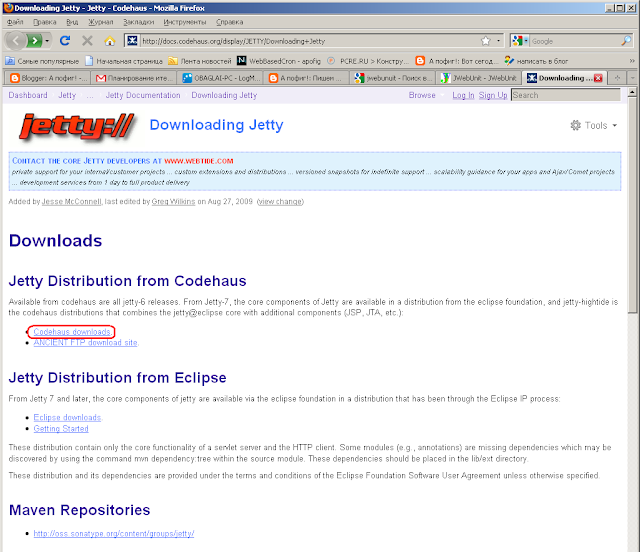Switch to the Gmail Планирование tab
The width and height of the screenshot is (640, 552).
pos(134,78)
